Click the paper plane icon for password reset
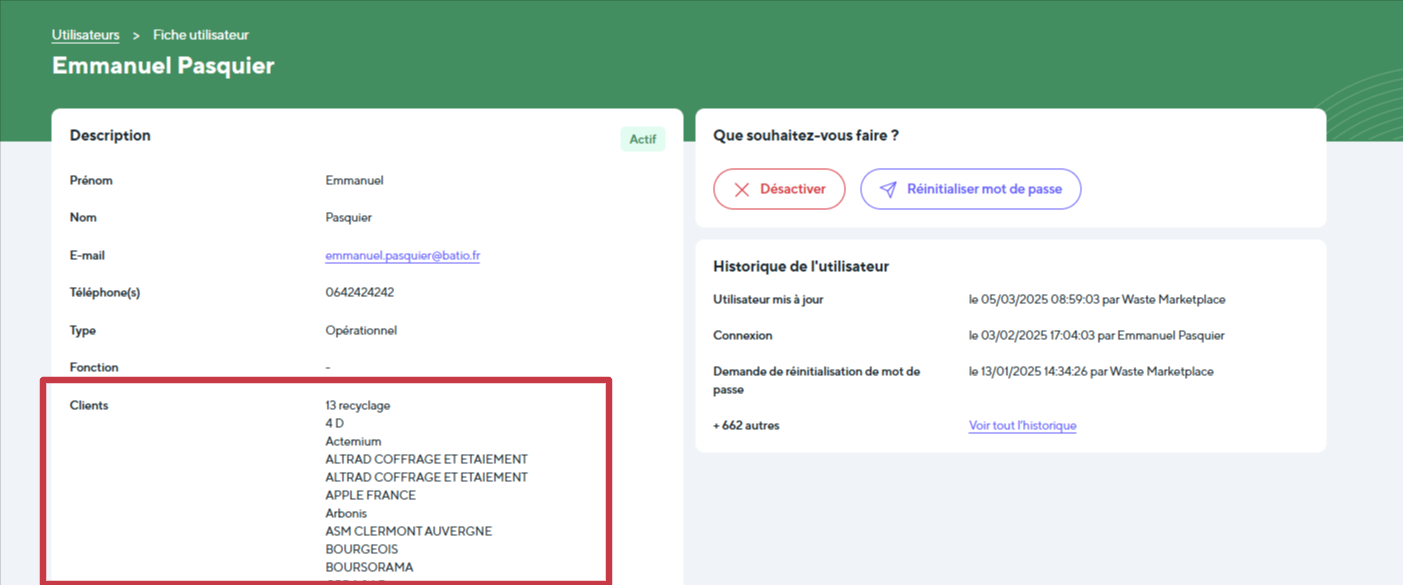 [x=888, y=189]
